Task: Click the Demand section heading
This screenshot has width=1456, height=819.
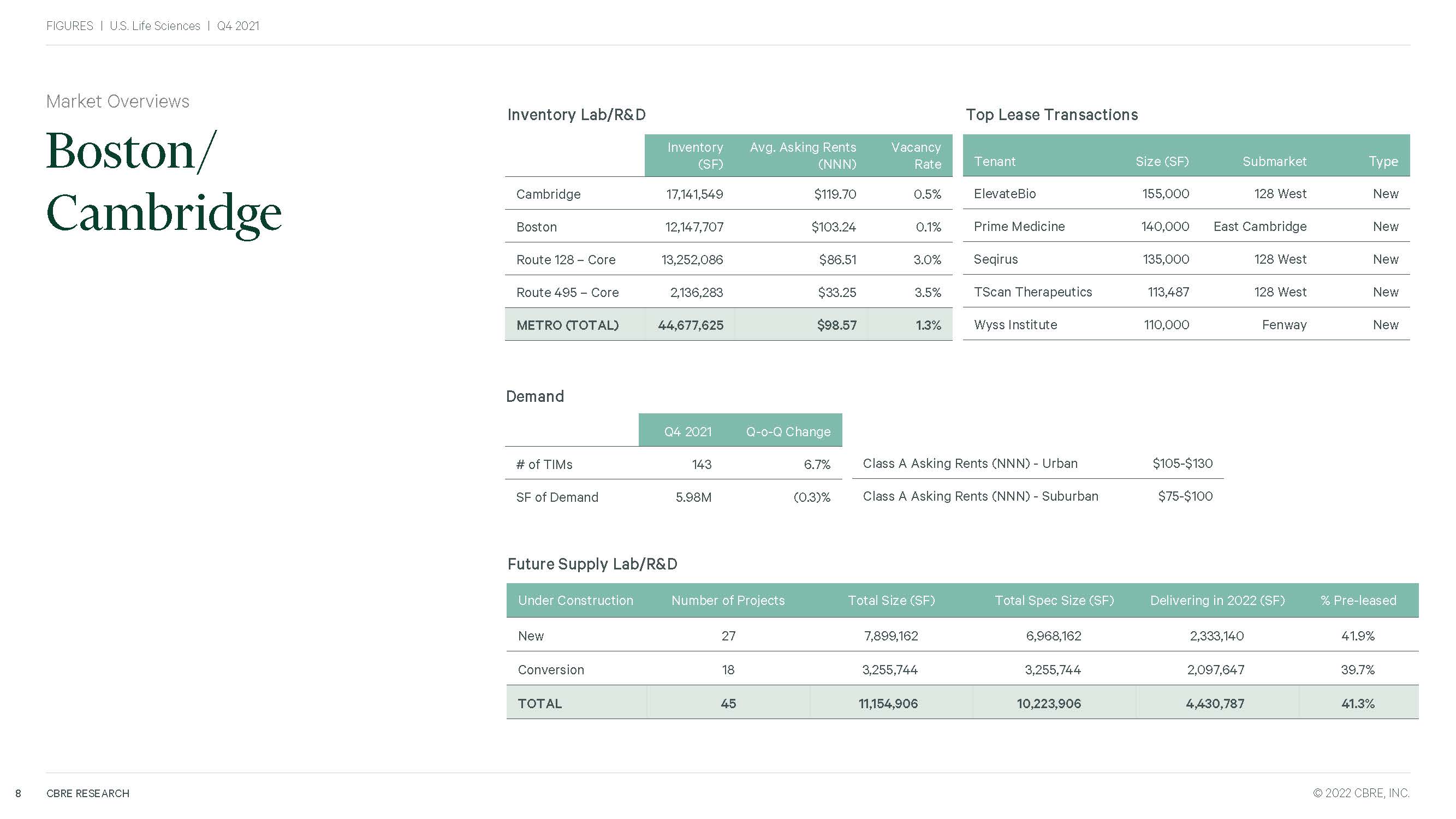Action: (534, 396)
